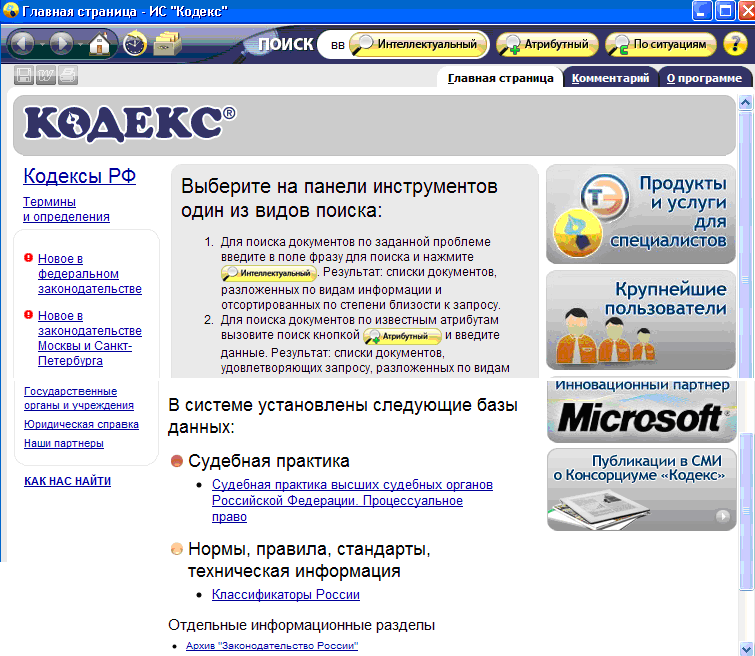
Task: Click the arrow on the Публикации в СМИ banner
Action: pyautogui.click(x=722, y=516)
